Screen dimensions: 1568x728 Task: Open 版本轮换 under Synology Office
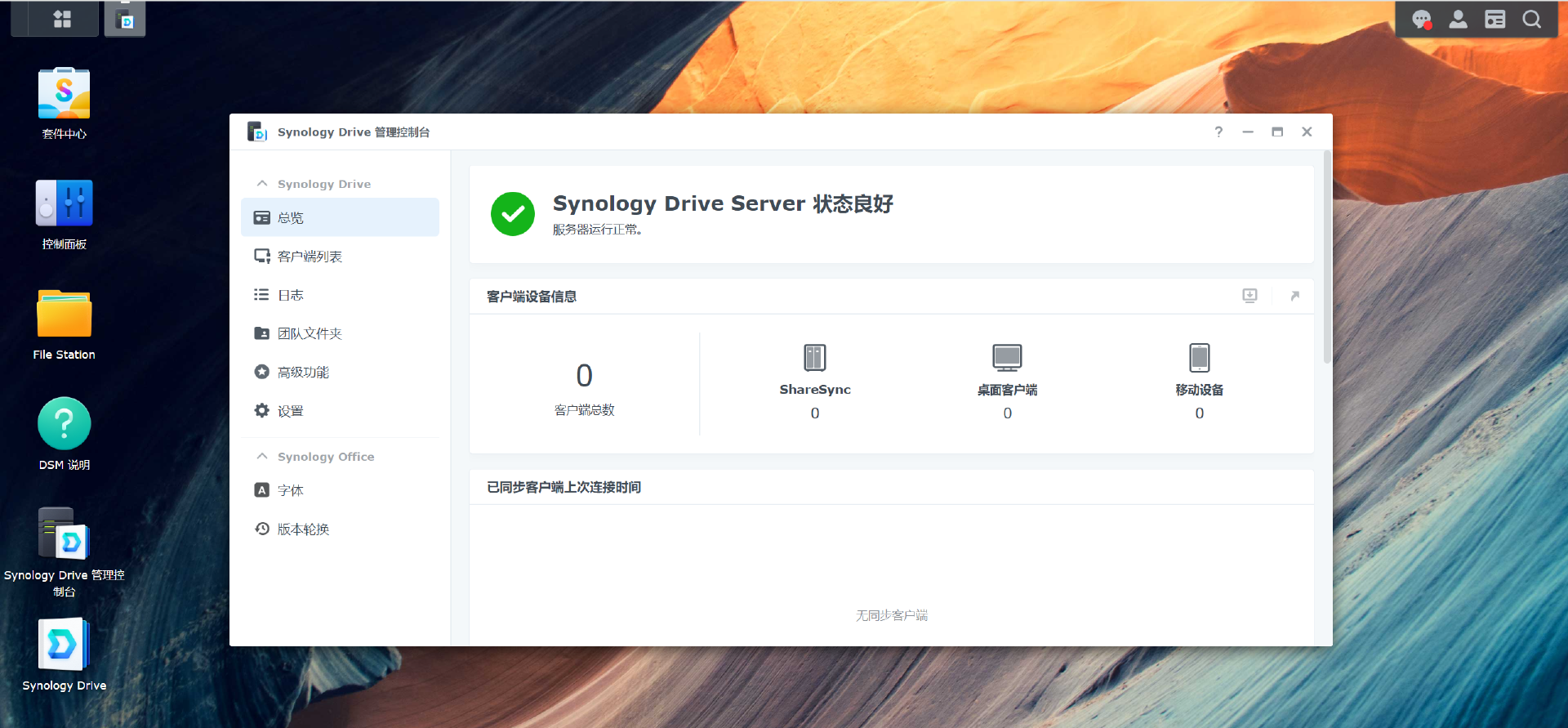coord(340,529)
